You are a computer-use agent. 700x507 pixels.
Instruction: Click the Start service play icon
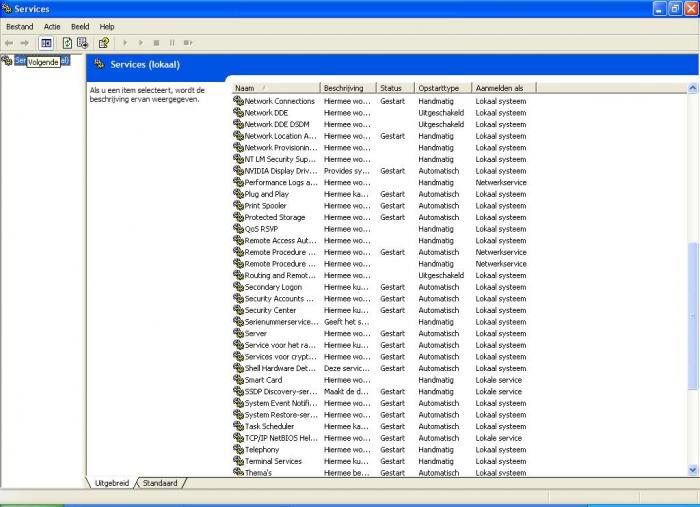click(125, 43)
